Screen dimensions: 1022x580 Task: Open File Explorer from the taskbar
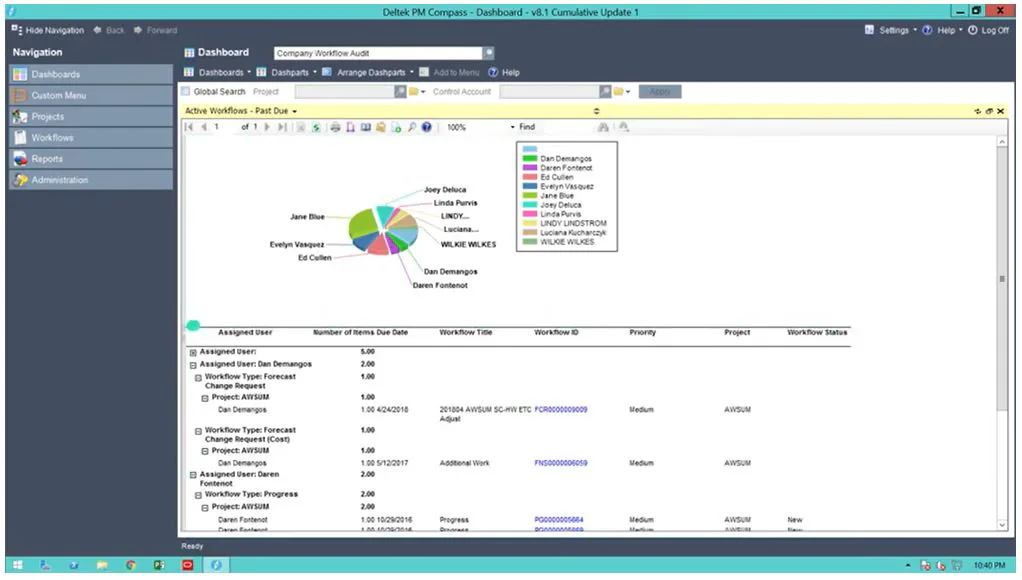(x=102, y=565)
